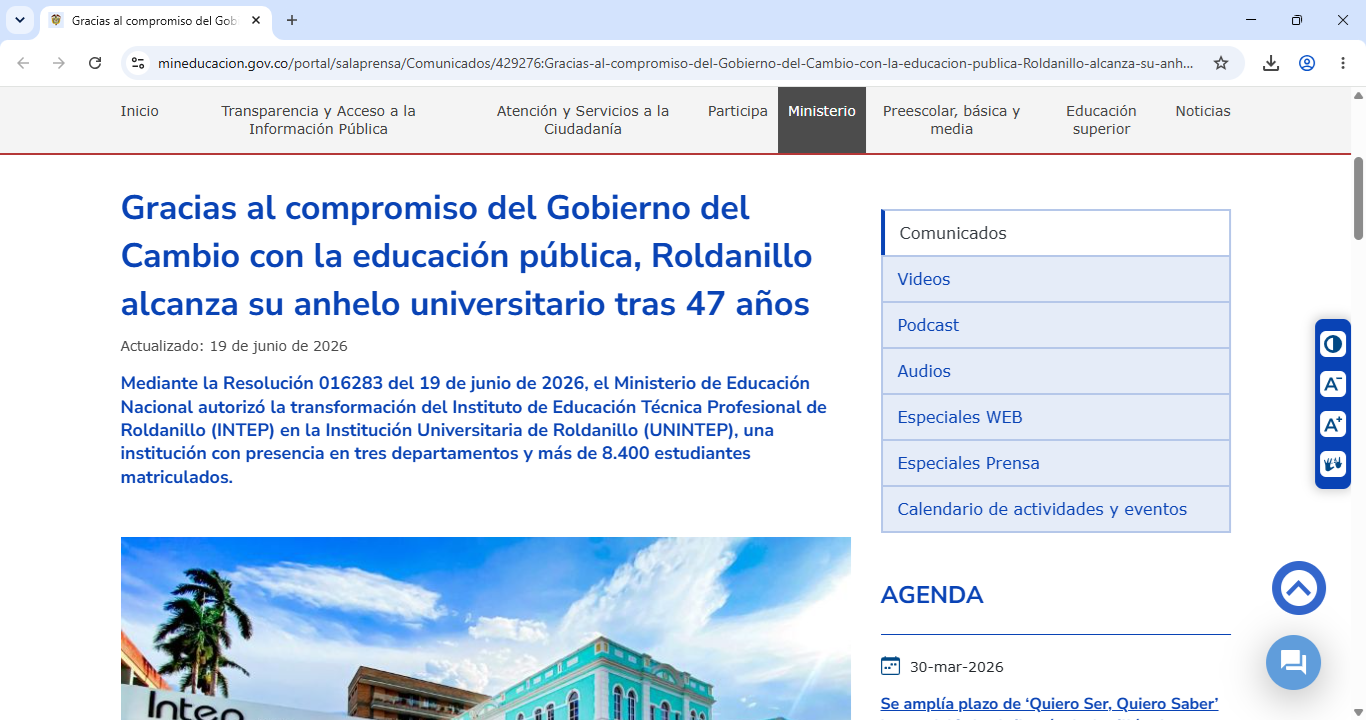Open the sign language accessibility icon
Screen dimensions: 1366x720
(x=1332, y=464)
